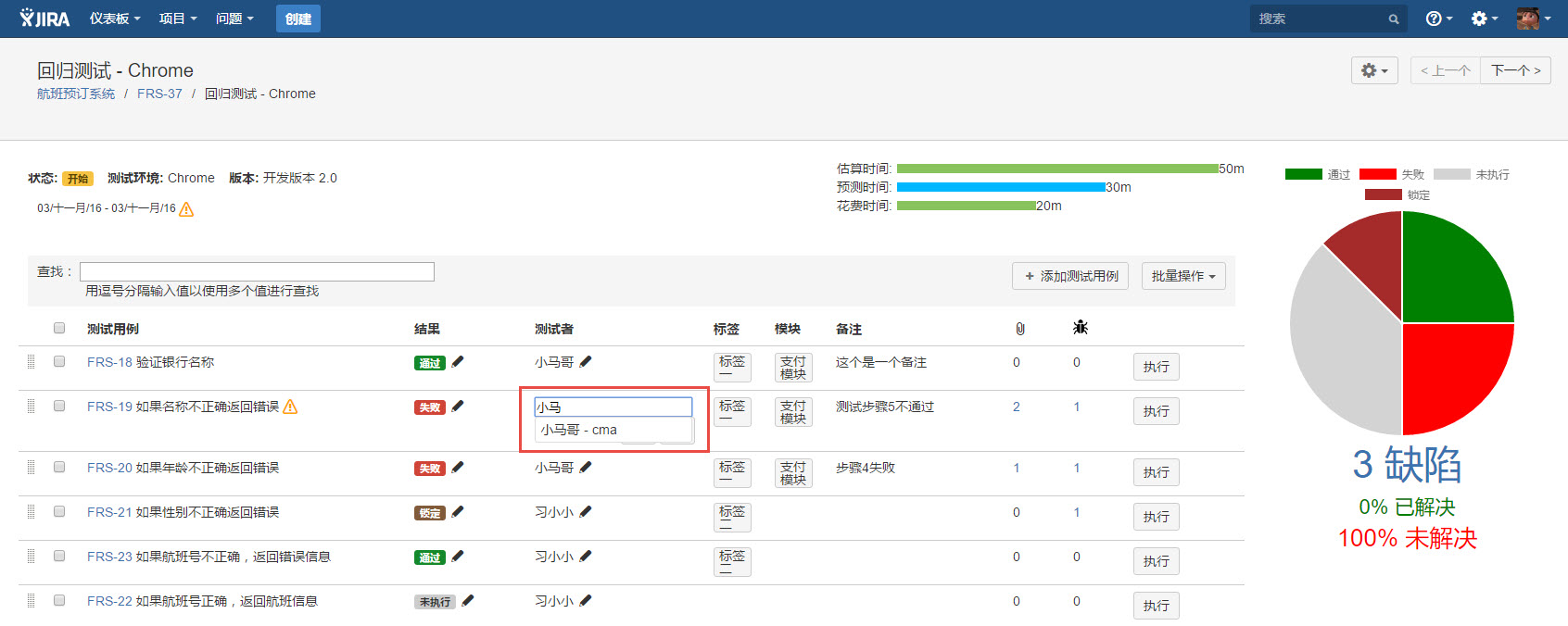Edit the result pencil for FRS-23

point(458,557)
